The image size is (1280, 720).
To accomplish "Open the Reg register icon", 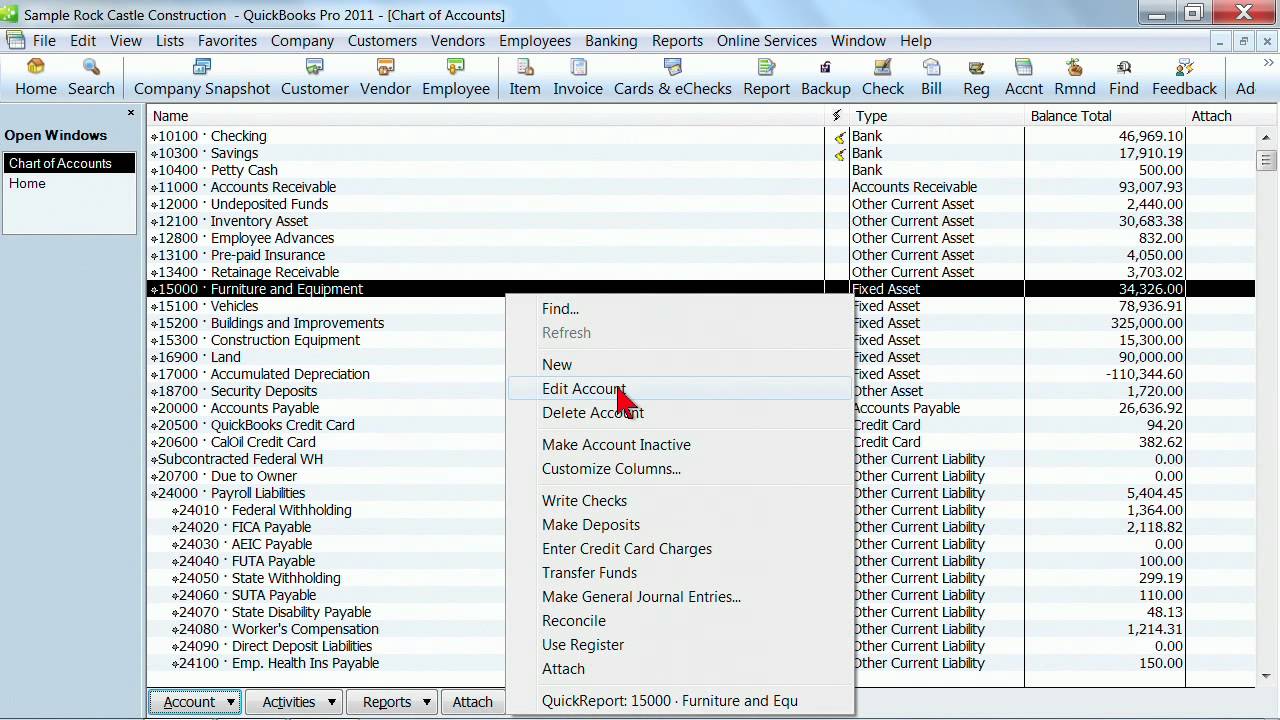I will pos(976,78).
